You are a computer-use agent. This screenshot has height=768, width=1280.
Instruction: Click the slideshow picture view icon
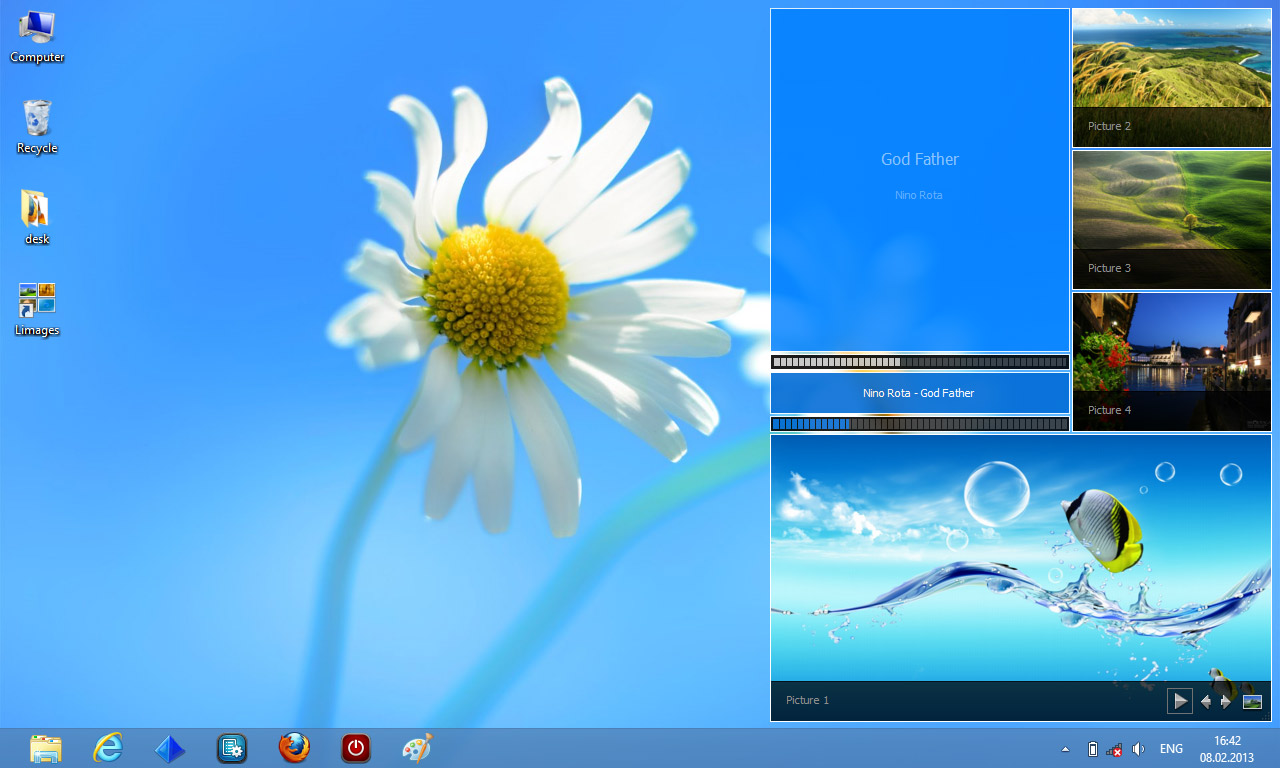pos(1252,702)
